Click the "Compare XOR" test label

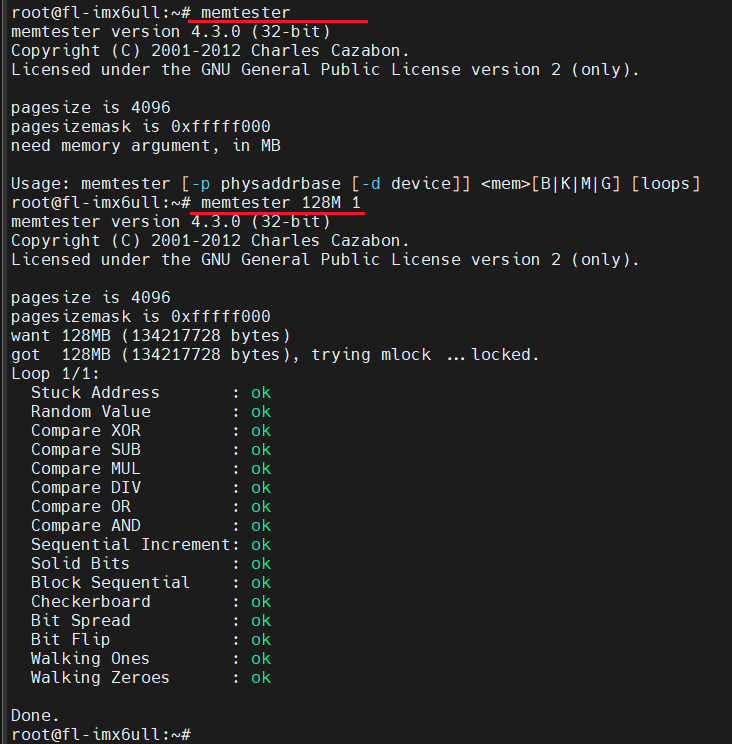(x=85, y=431)
